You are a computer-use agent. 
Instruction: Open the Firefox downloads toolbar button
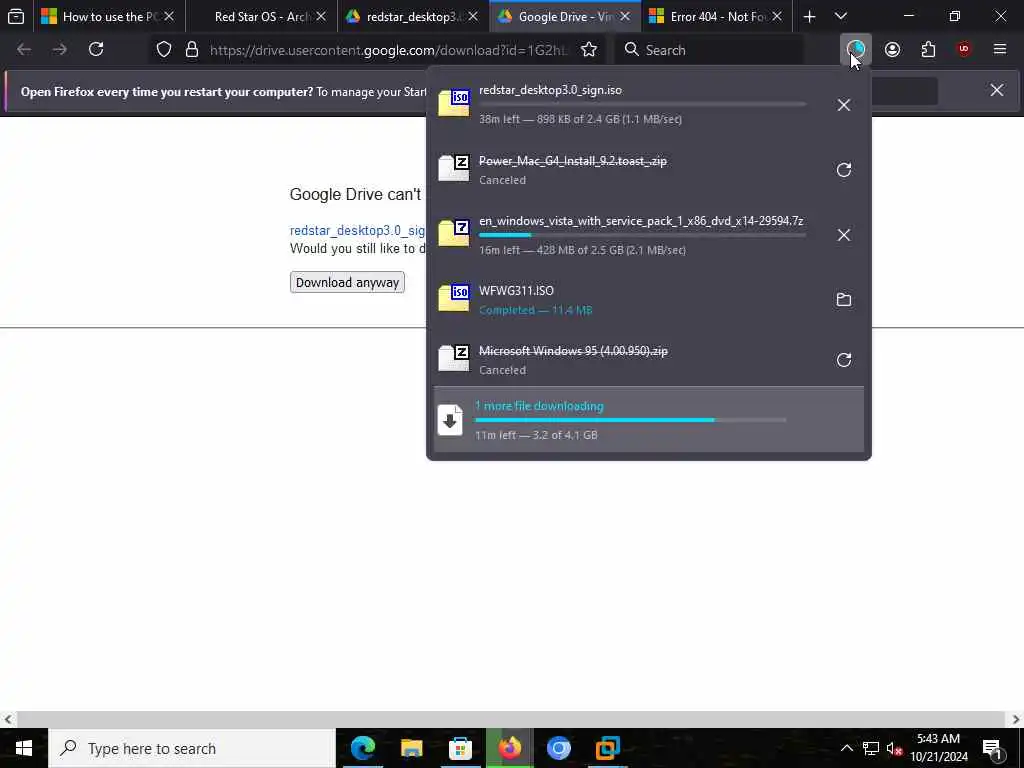856,49
